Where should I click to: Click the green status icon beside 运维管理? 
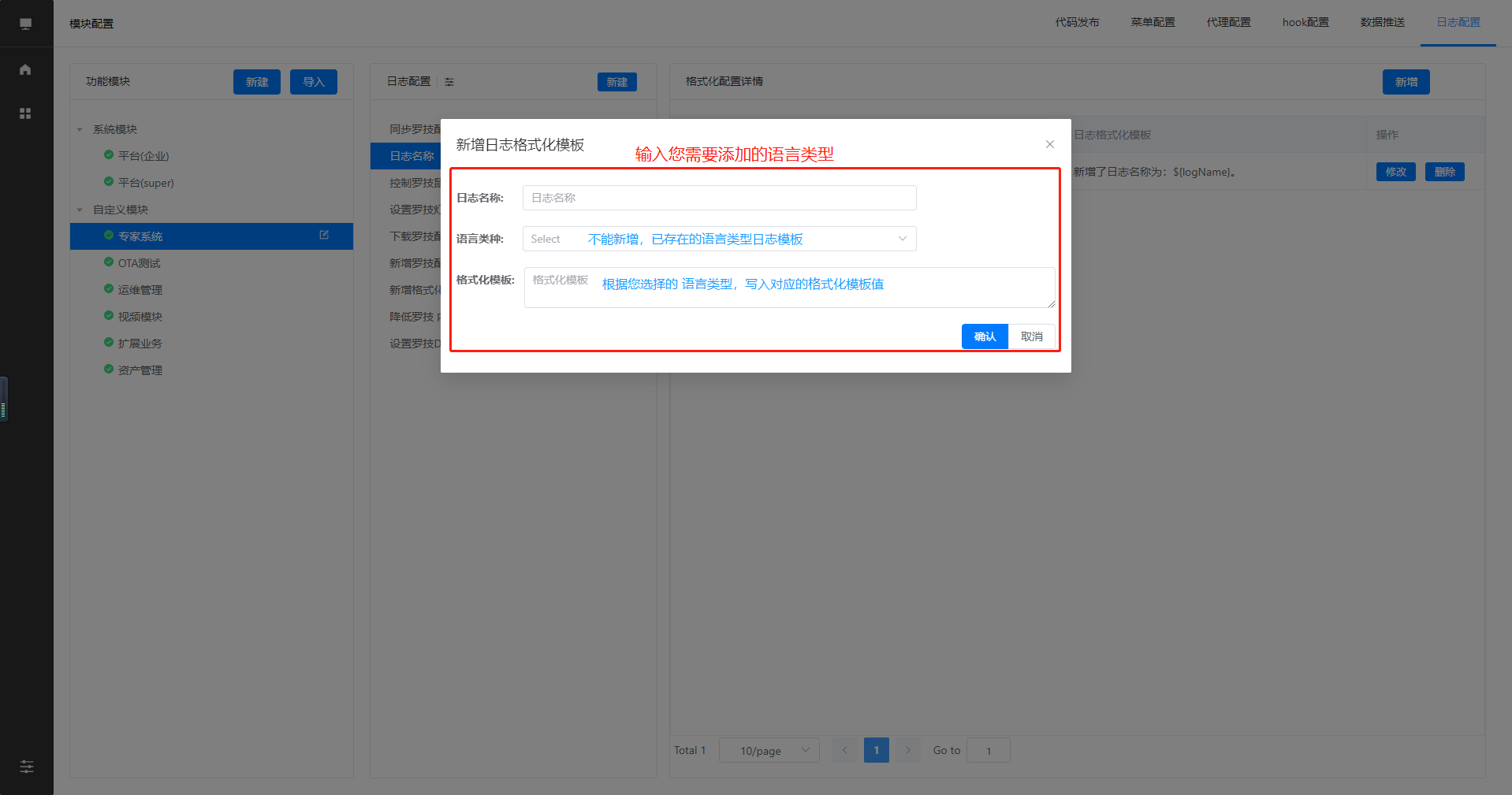point(109,289)
